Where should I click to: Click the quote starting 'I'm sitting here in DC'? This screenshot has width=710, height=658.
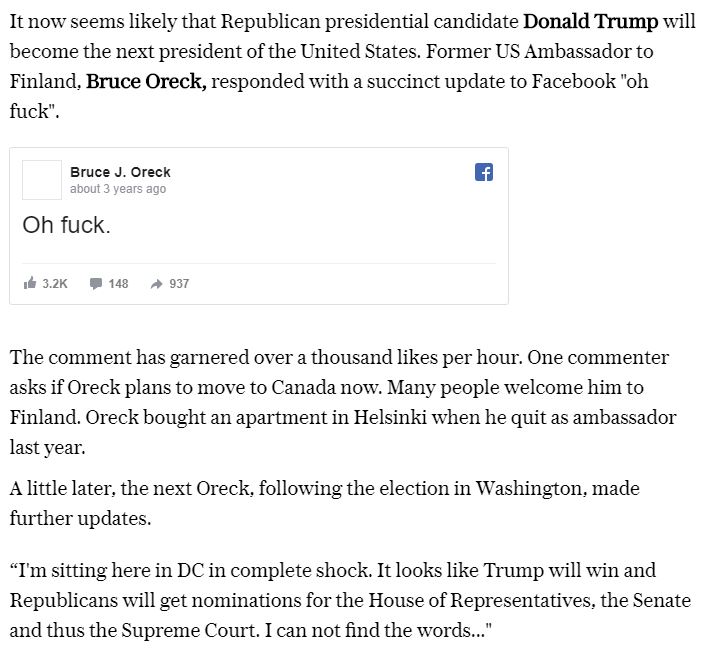click(350, 600)
